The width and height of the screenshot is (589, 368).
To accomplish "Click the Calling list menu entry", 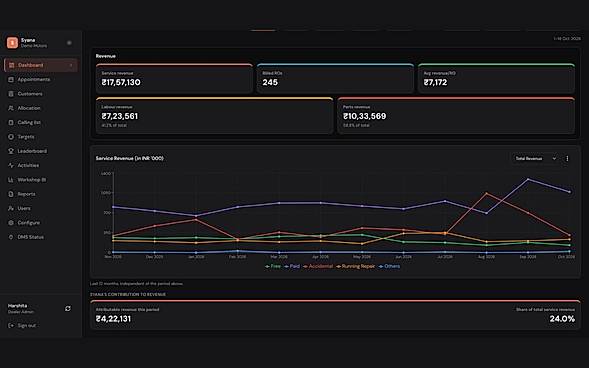I will pyautogui.click(x=41, y=122).
